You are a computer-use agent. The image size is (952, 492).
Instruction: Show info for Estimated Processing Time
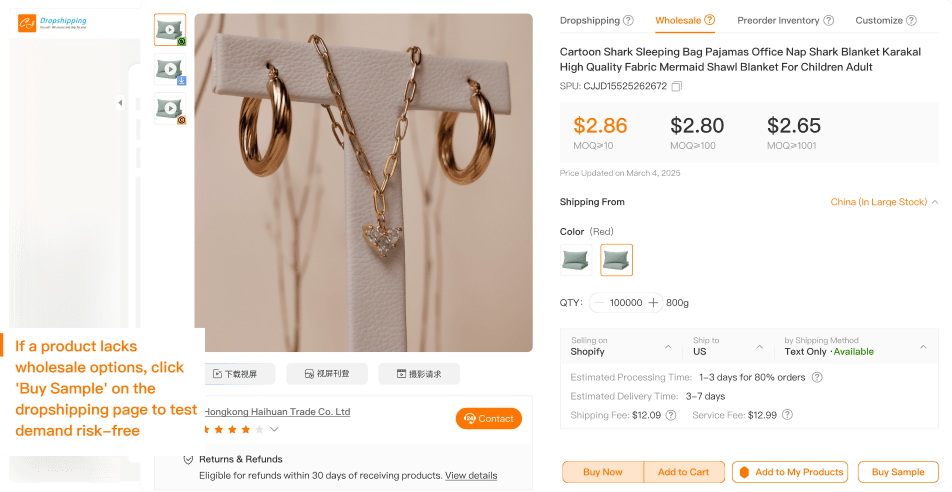pyautogui.click(x=817, y=378)
